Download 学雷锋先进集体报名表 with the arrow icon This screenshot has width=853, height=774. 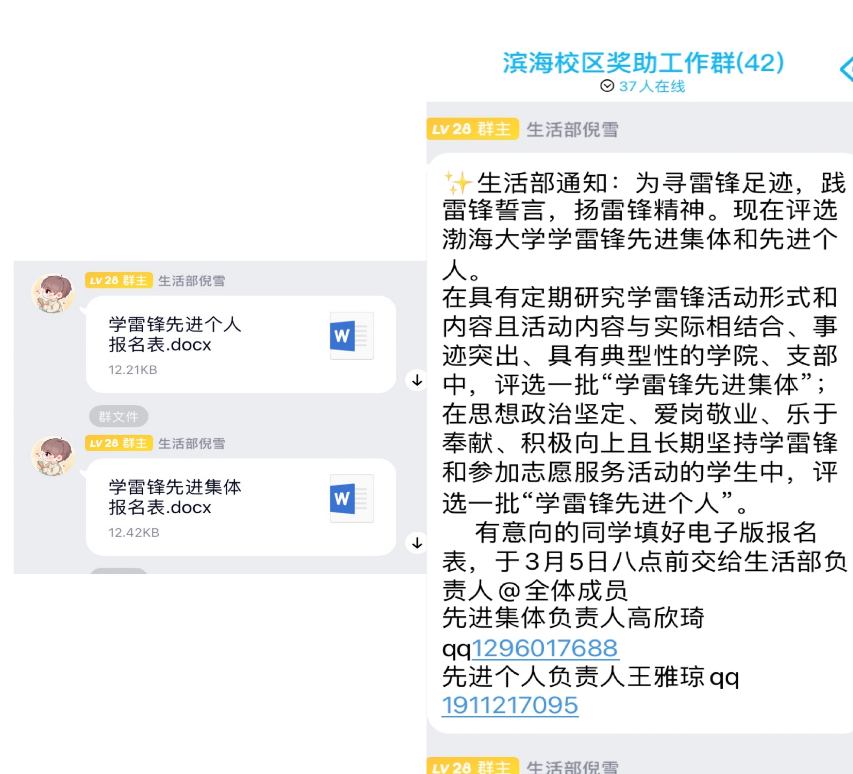click(417, 542)
